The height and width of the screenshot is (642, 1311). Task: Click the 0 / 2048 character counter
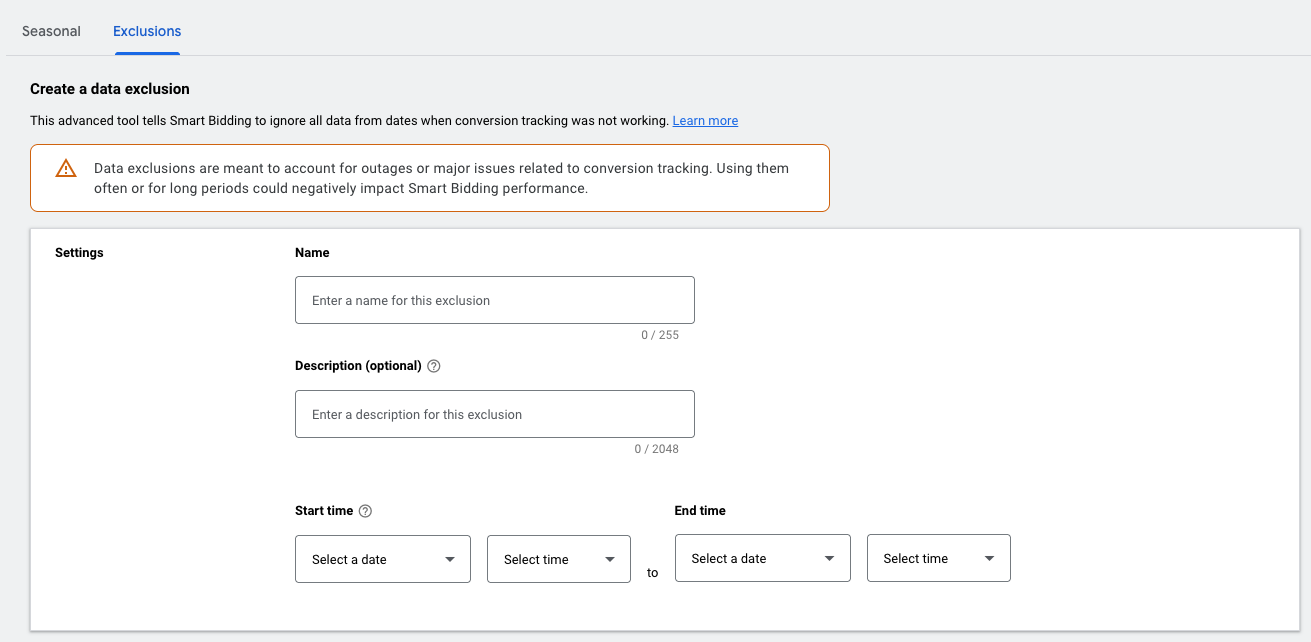point(656,449)
